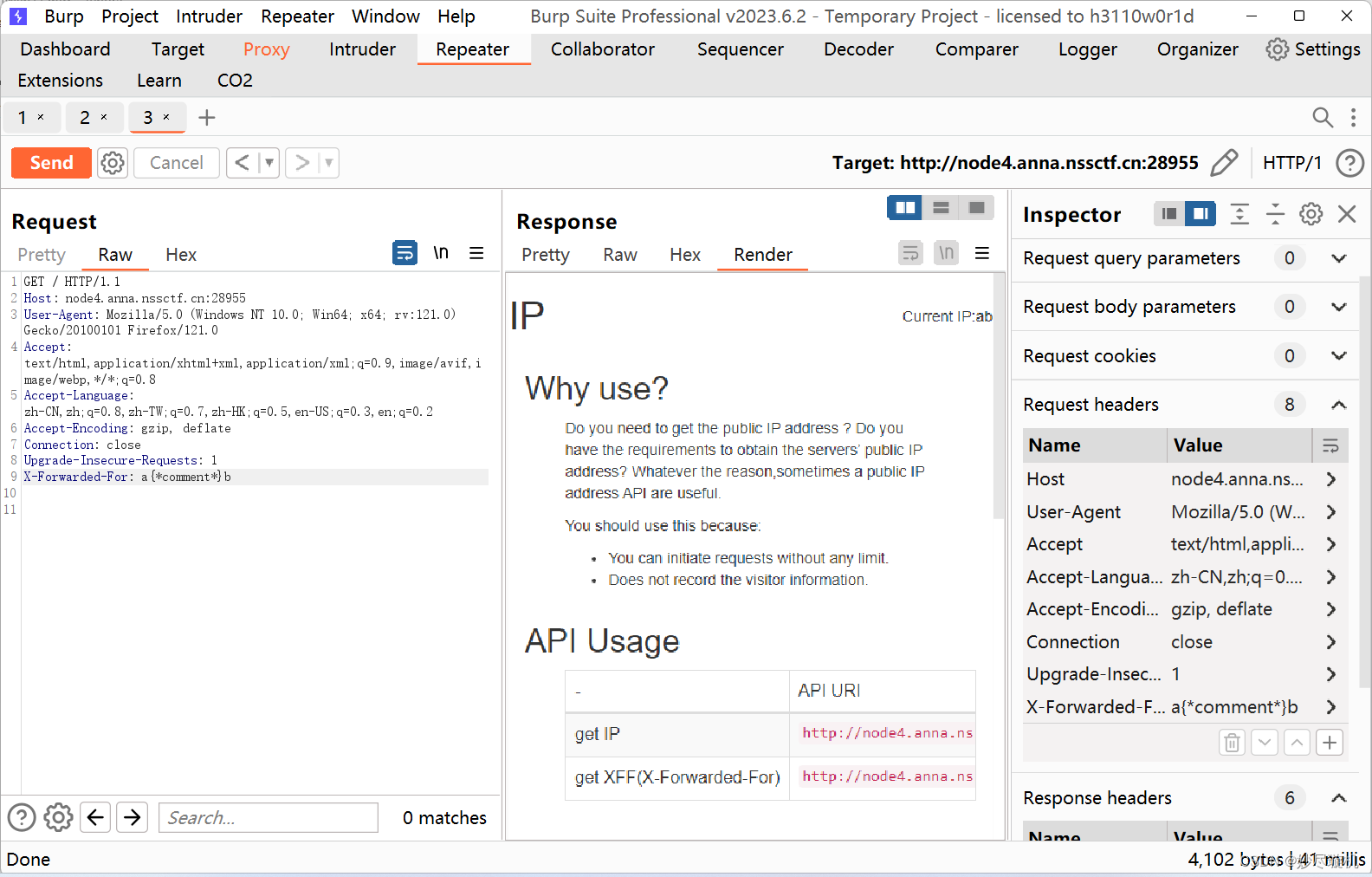The height and width of the screenshot is (877, 1372).
Task: Open the Window menu
Action: click(385, 16)
